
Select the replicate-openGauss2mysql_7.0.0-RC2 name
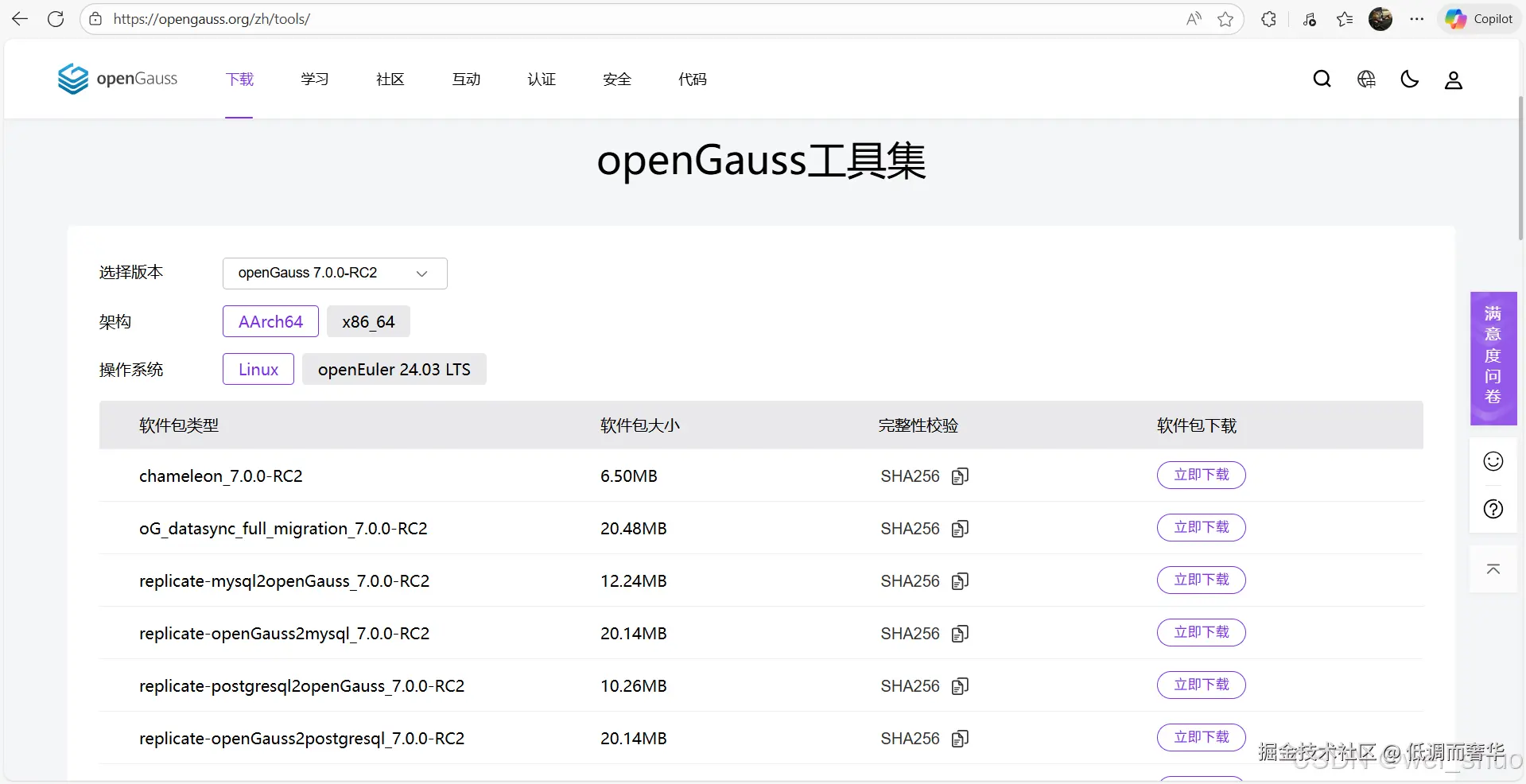[285, 634]
